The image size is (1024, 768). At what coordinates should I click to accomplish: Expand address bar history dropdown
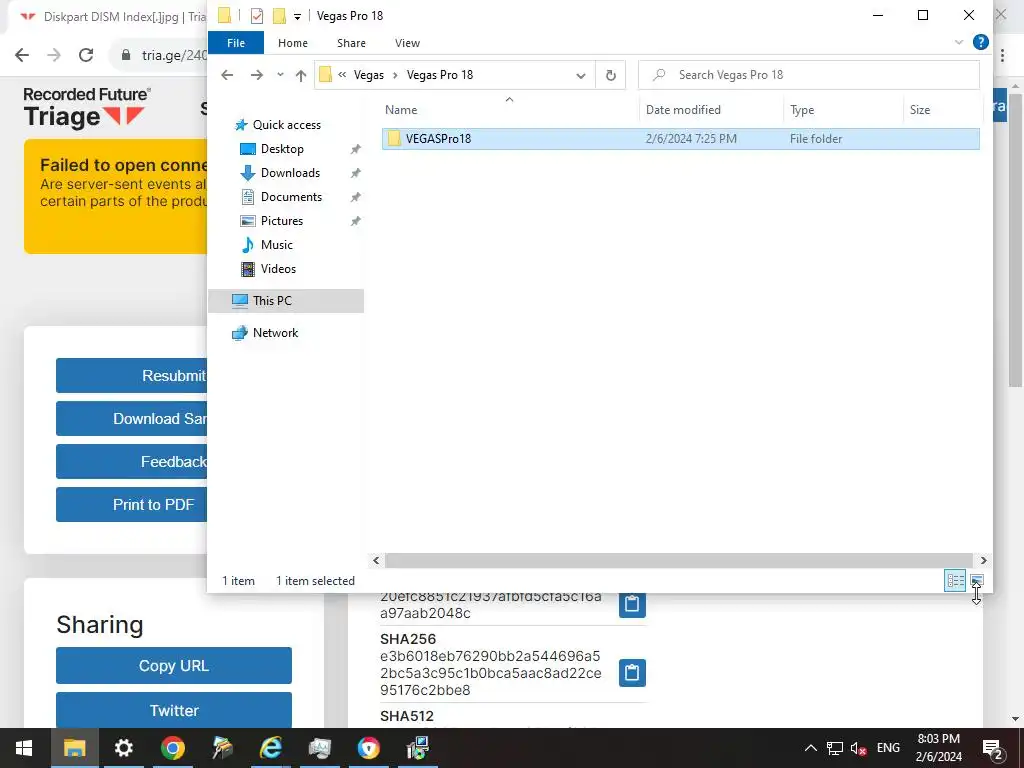(581, 75)
